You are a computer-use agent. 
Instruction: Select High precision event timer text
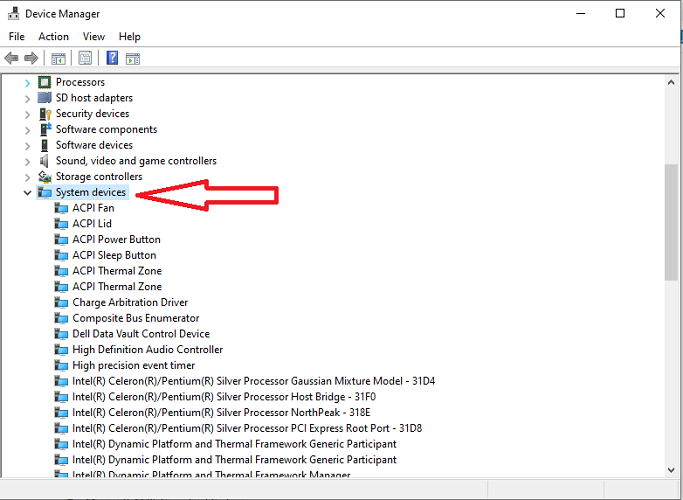click(x=133, y=365)
